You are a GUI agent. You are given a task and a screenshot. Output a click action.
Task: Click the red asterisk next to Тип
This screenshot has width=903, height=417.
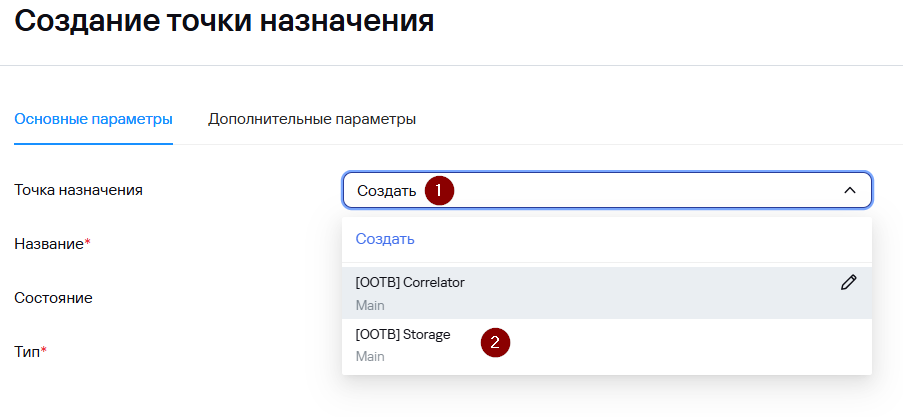pyautogui.click(x=44, y=351)
